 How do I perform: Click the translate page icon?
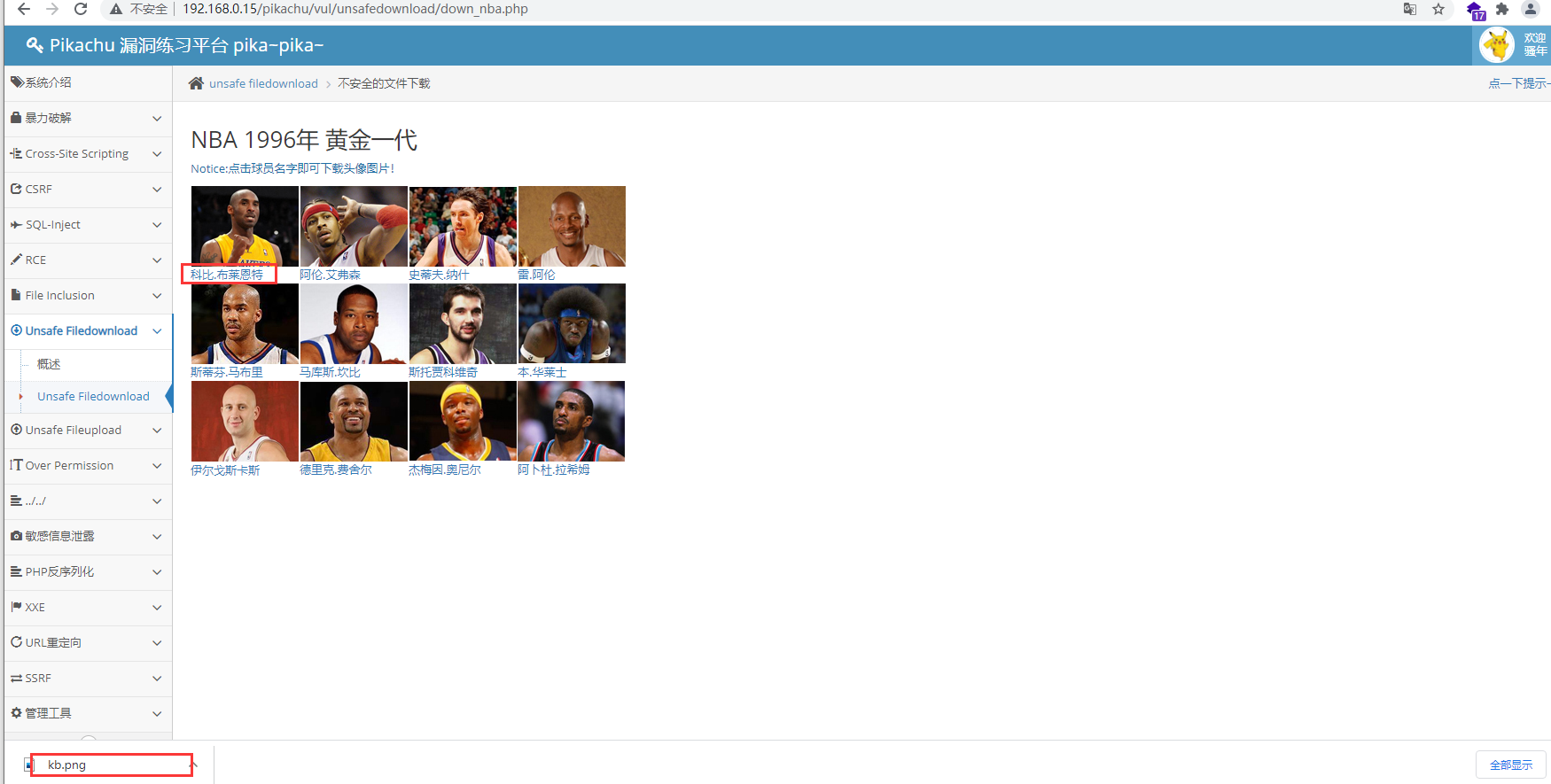pos(1410,9)
